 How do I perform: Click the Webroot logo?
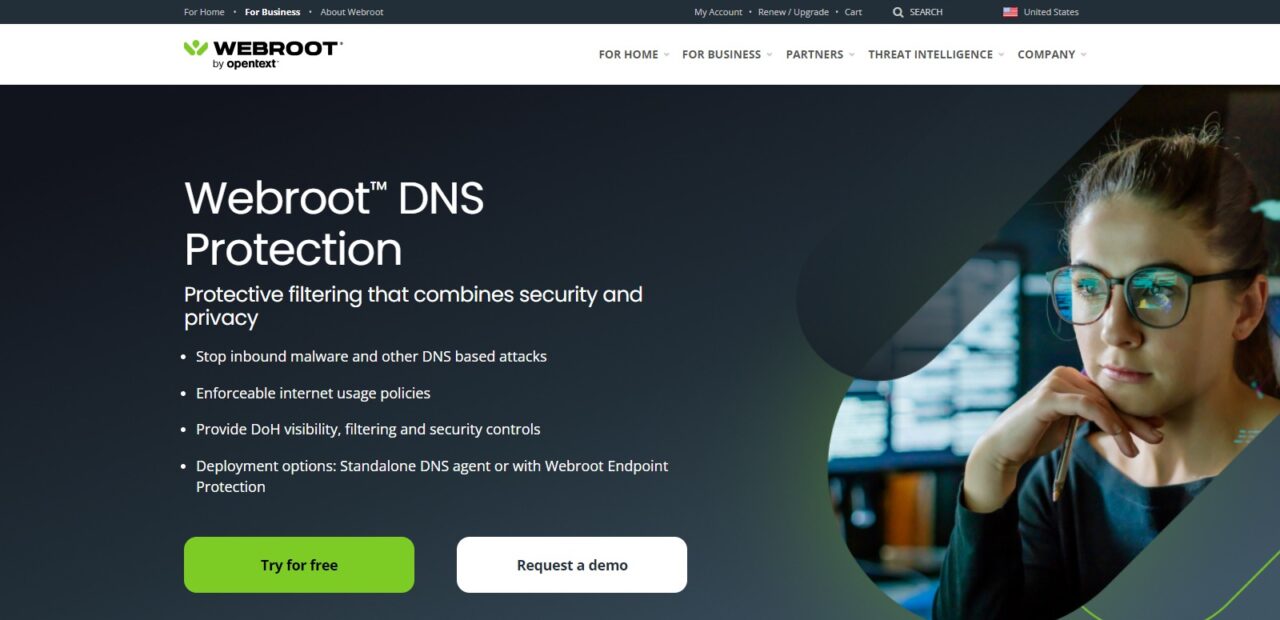click(x=263, y=54)
